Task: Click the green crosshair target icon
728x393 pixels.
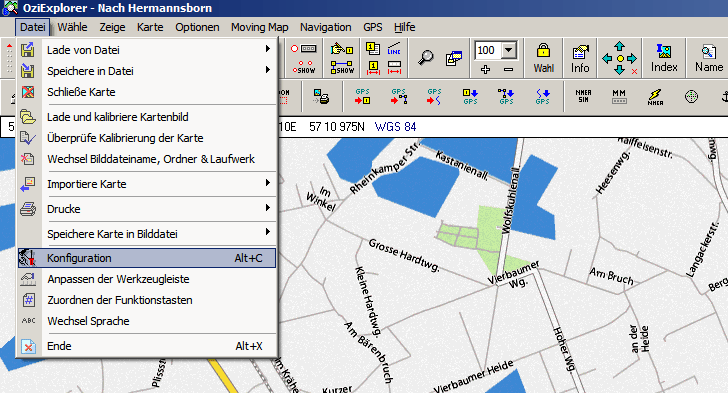Action: [691, 97]
